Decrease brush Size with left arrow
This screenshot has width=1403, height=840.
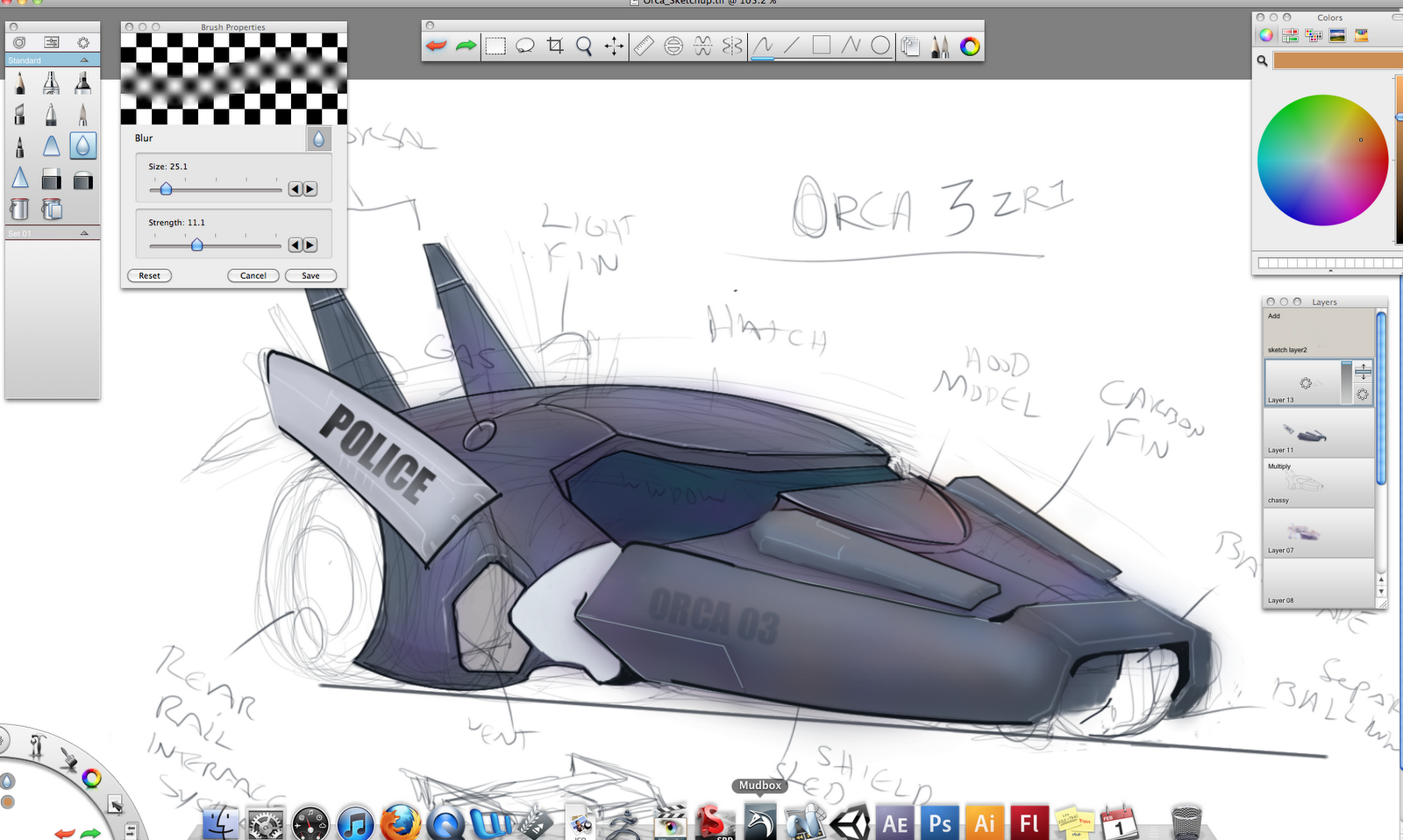(x=296, y=189)
